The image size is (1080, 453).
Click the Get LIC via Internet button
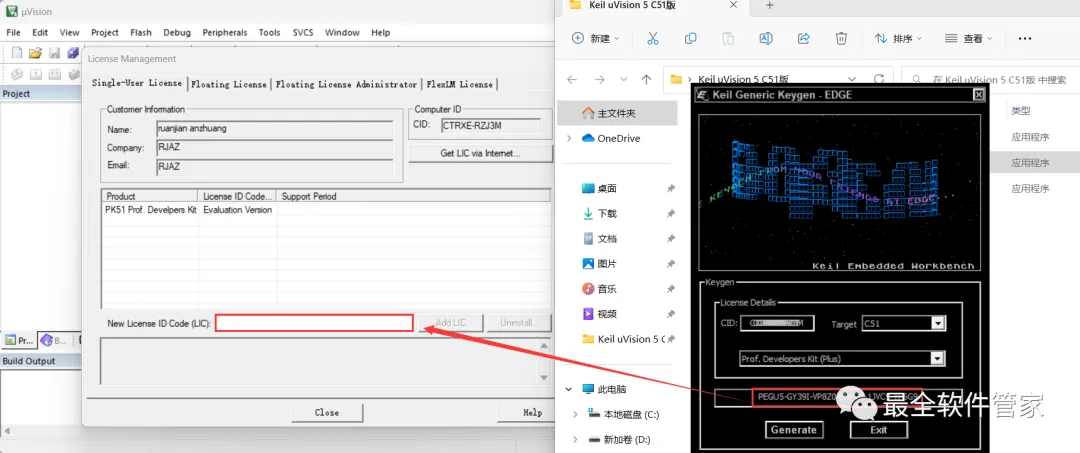[x=480, y=153]
